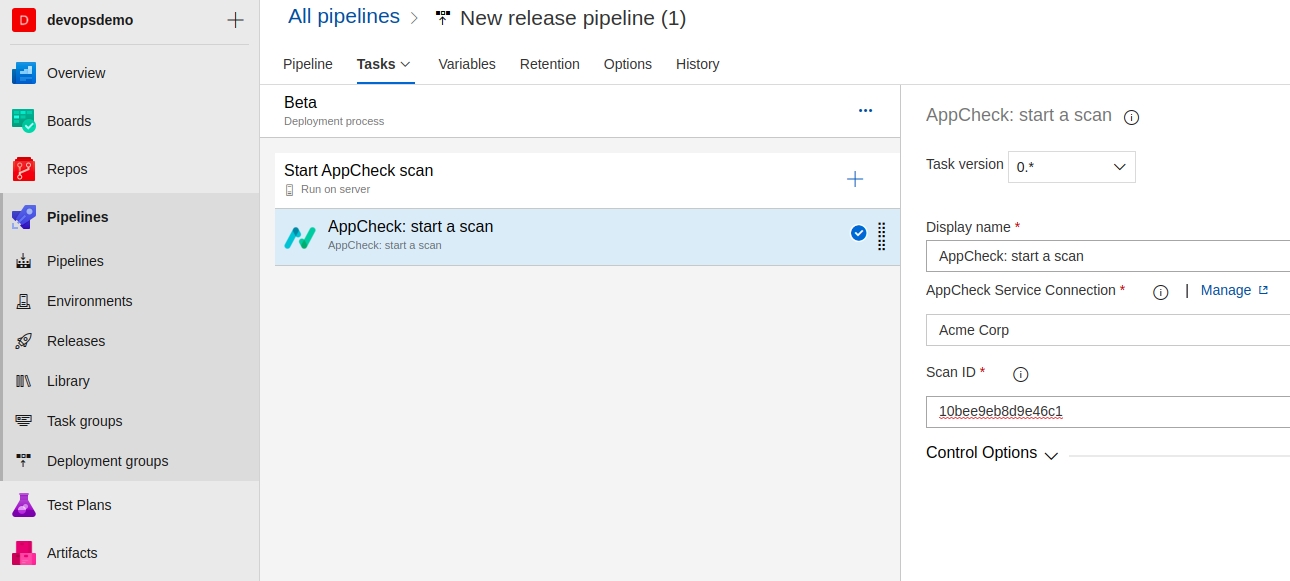Viewport: 1290px width, 581px height.
Task: Expand the Control Options section
Action: [1050, 455]
